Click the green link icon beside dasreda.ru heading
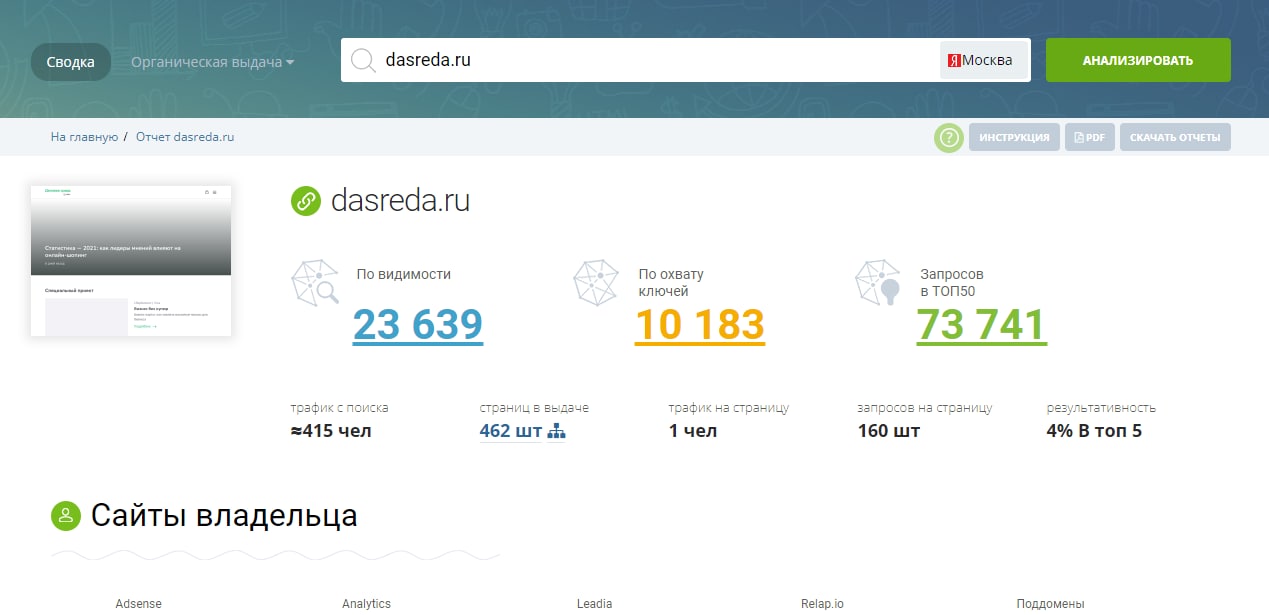The image size is (1269, 615). pyautogui.click(x=305, y=200)
